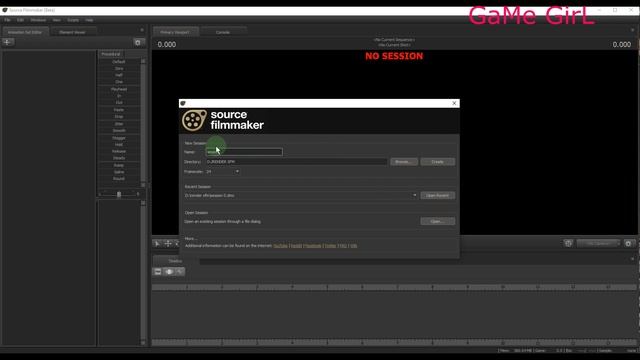Open the Help menu

point(89,20)
